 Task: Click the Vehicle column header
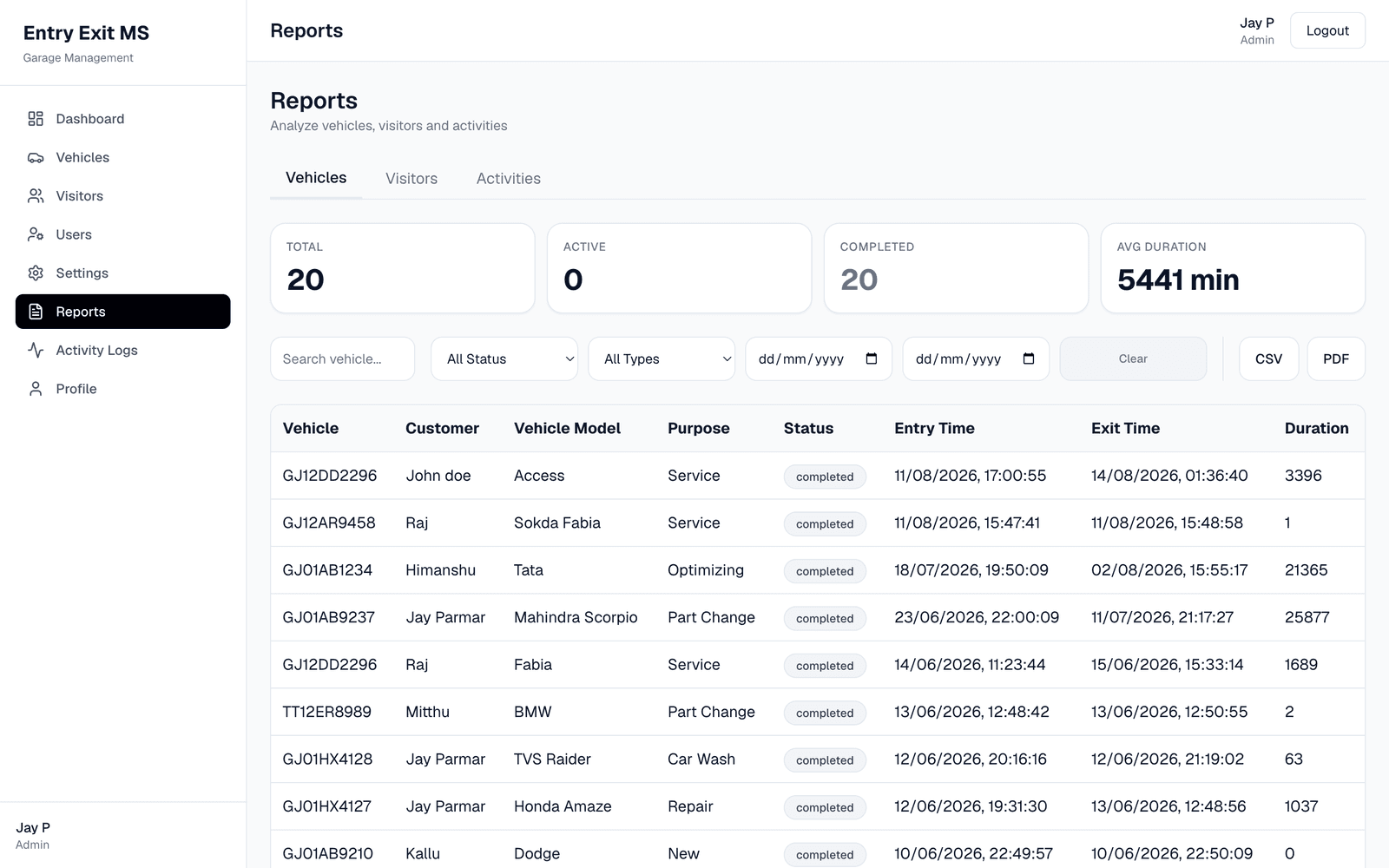click(x=311, y=428)
